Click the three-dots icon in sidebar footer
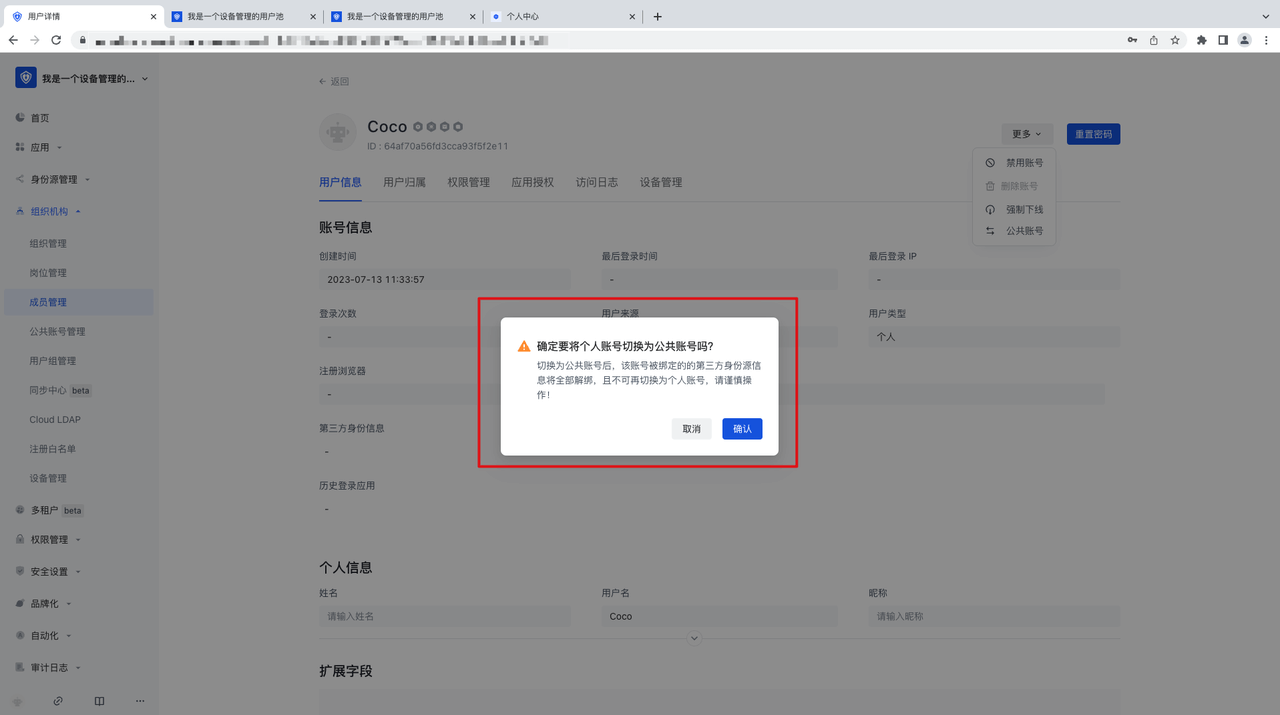This screenshot has width=1280, height=715. 140,701
